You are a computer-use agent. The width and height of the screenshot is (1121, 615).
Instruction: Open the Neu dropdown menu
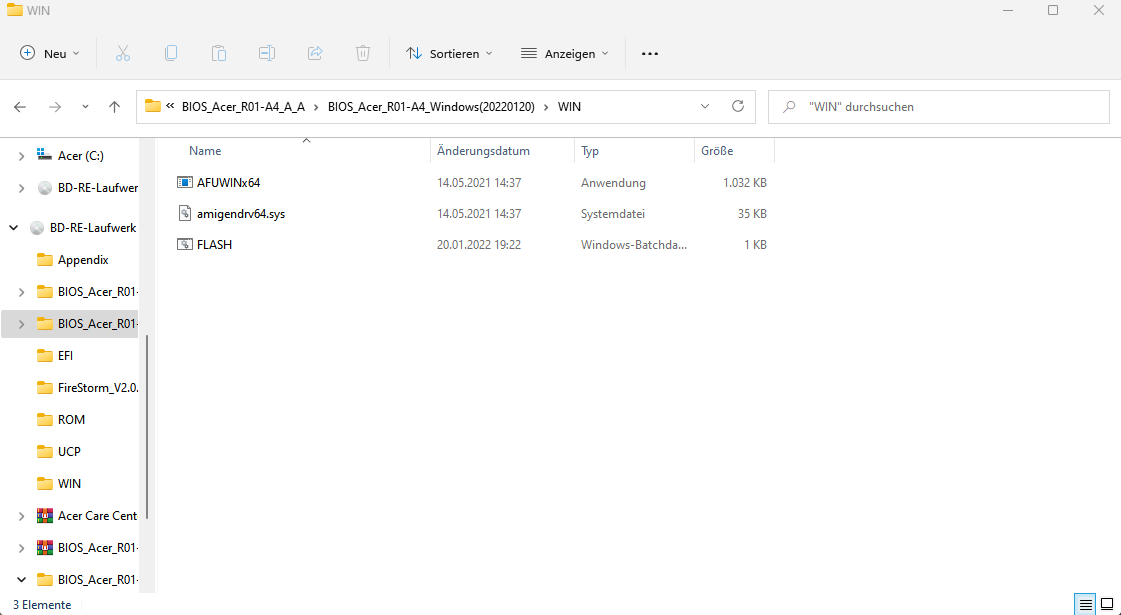click(49, 54)
